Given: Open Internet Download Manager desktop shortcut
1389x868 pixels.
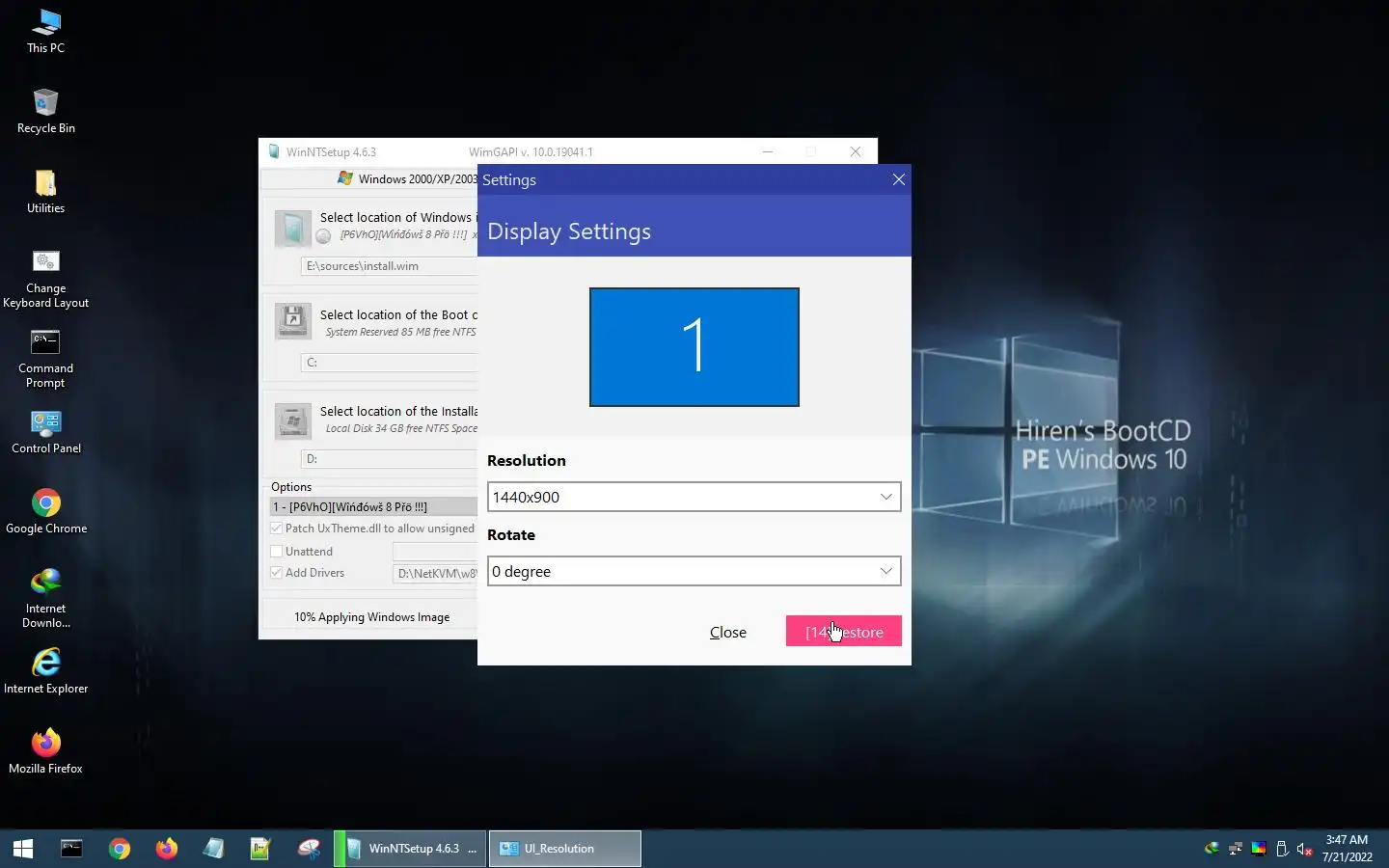Looking at the screenshot, I should point(45,598).
